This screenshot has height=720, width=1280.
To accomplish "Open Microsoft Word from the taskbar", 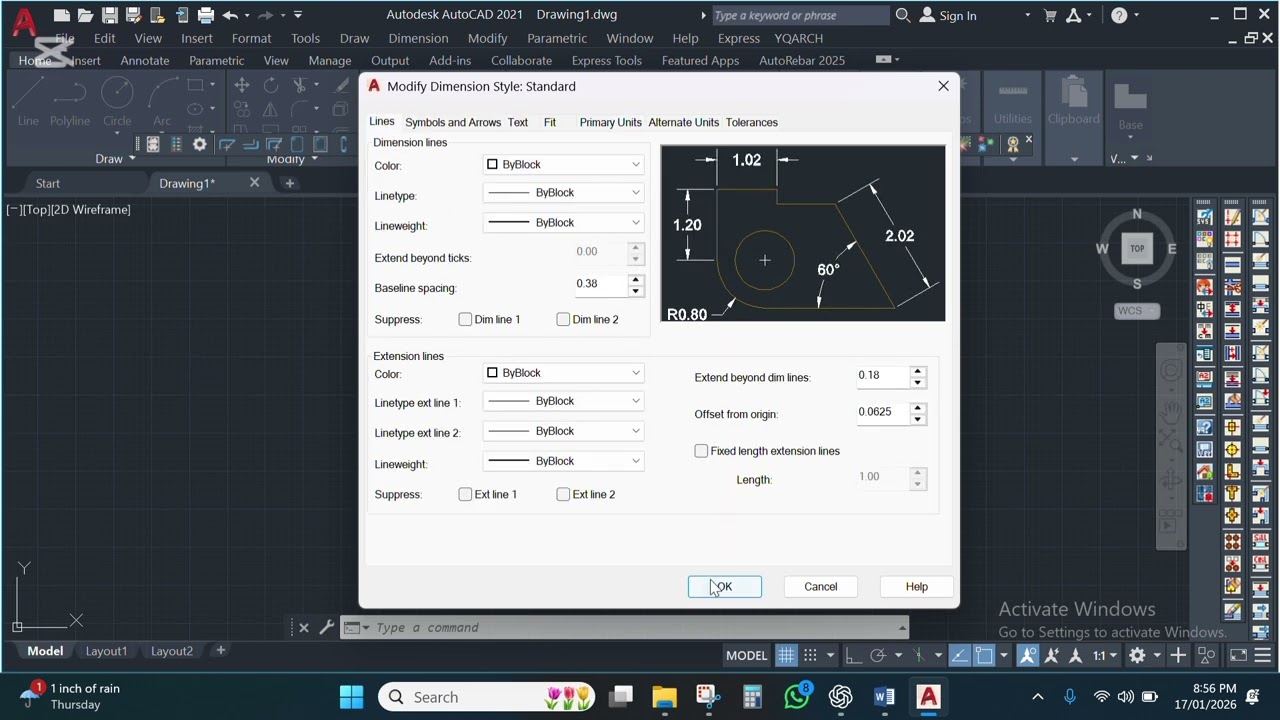I will (884, 697).
